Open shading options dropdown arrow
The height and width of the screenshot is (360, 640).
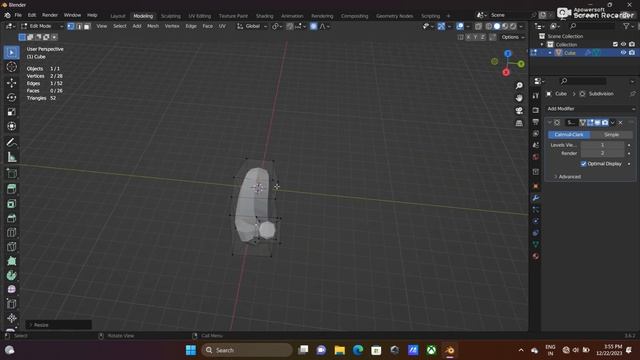click(521, 26)
